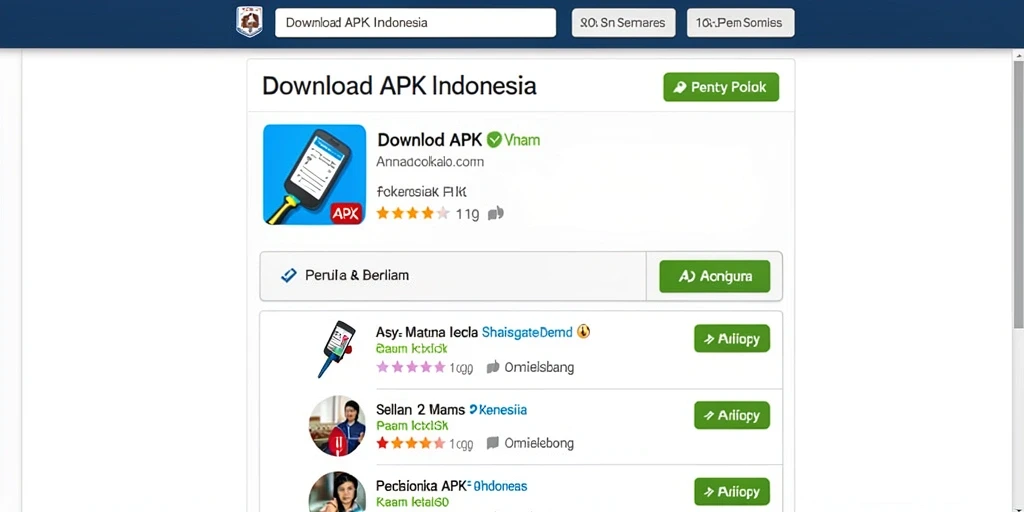Open the 'Sellan 2 Mams' title
The image size is (1024, 512).
point(421,409)
